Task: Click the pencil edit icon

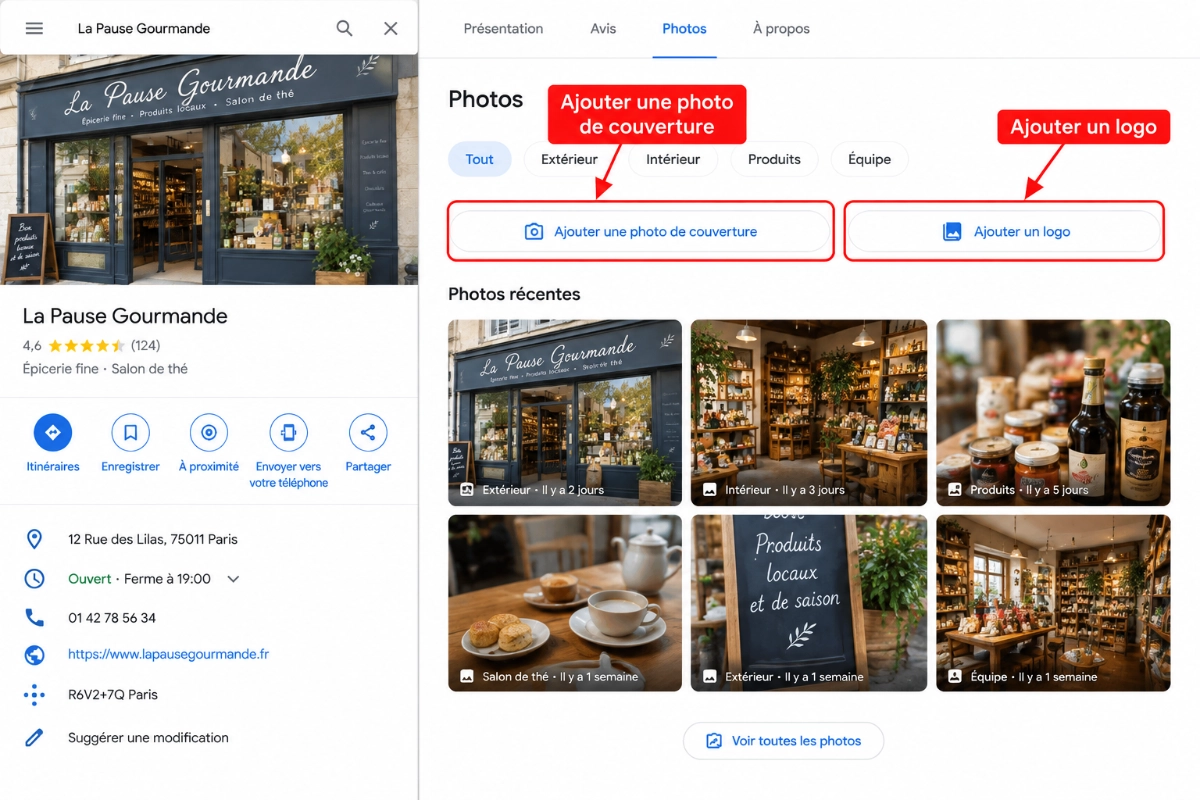Action: click(34, 737)
